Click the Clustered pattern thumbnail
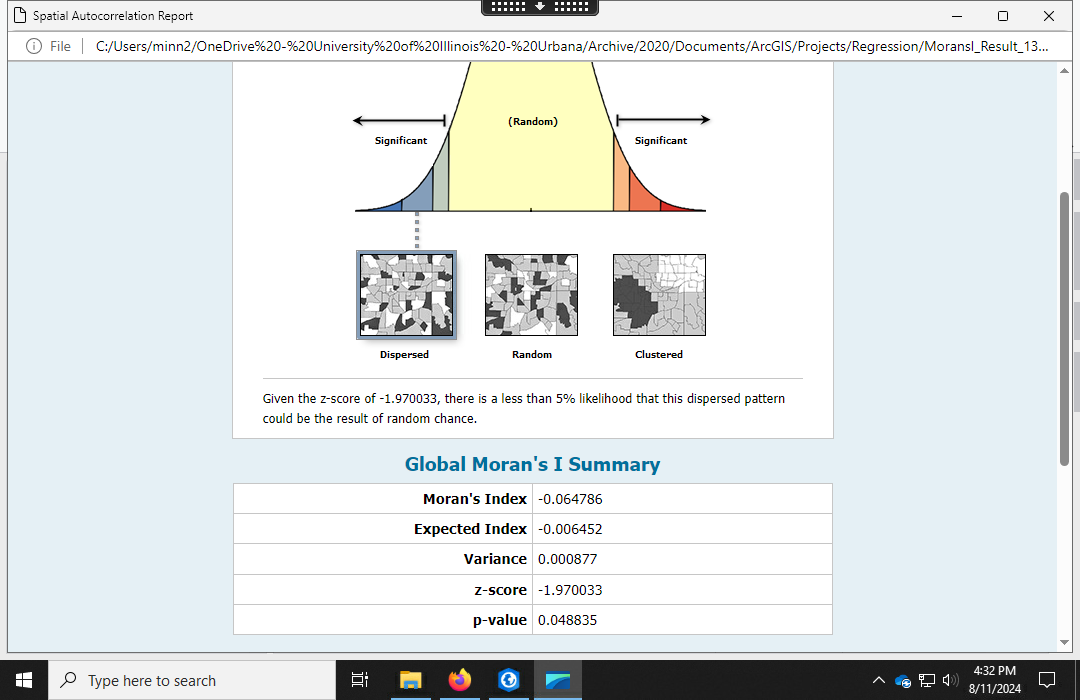1080x700 pixels. (x=659, y=295)
